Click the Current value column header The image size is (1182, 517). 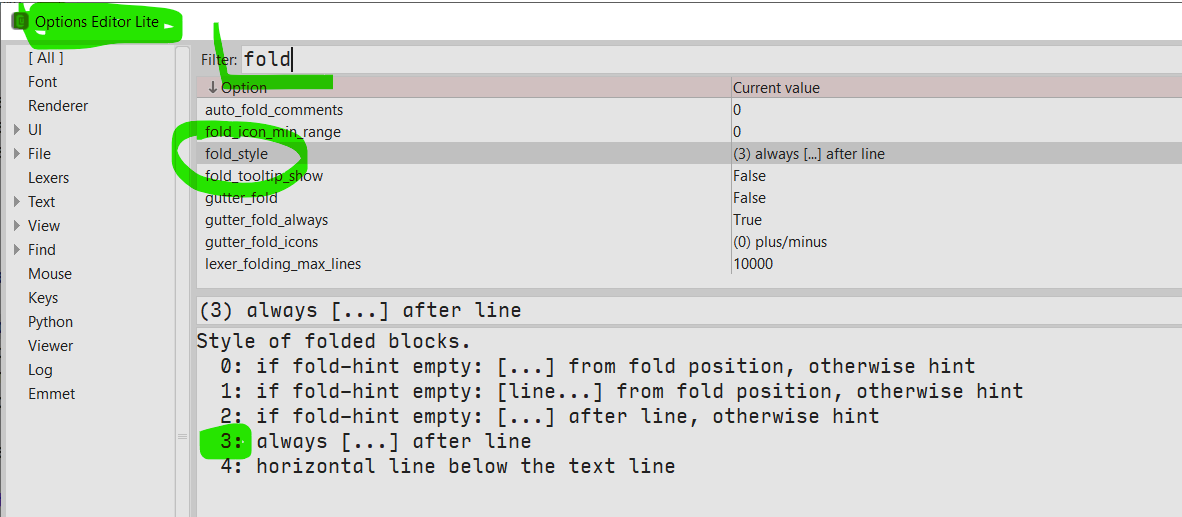click(x=776, y=88)
